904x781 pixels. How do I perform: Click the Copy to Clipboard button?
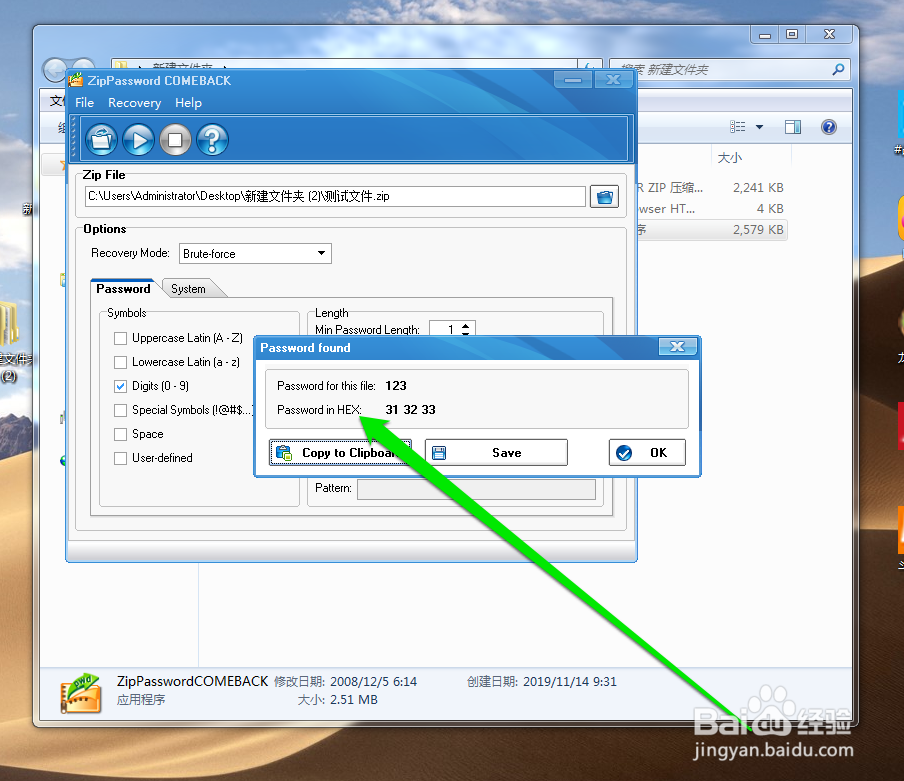(340, 453)
